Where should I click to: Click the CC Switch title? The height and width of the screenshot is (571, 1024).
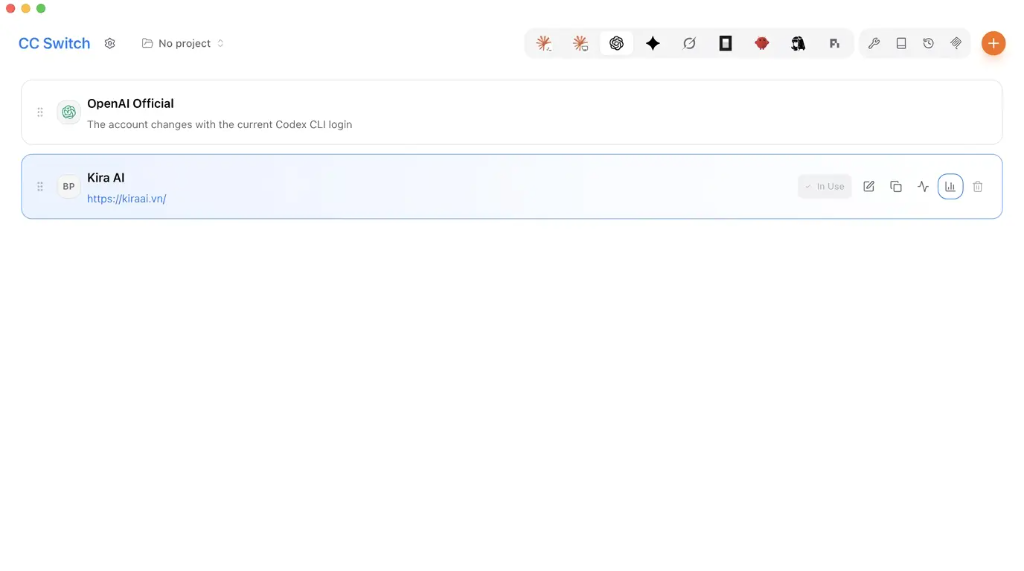pyautogui.click(x=54, y=43)
